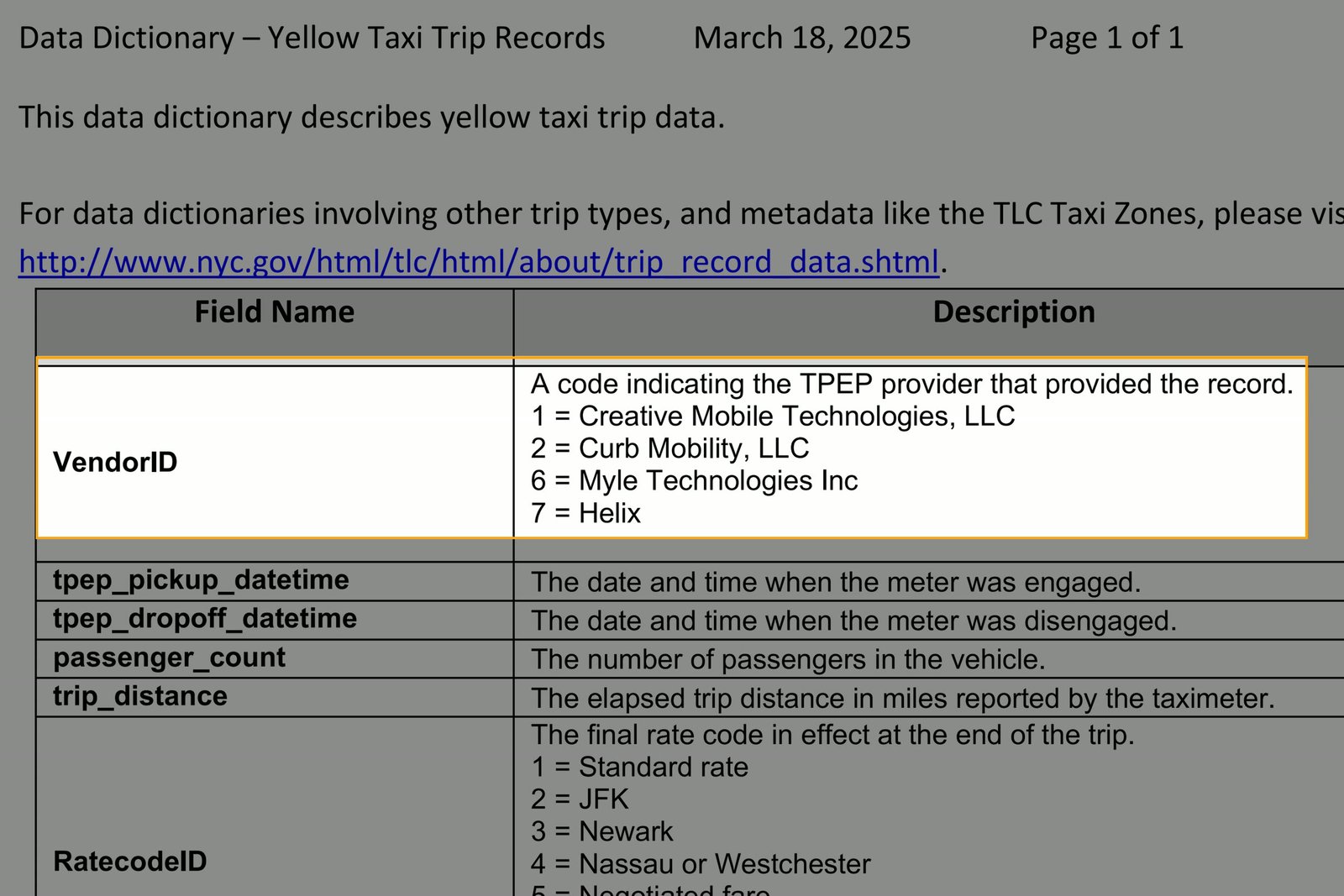1344x896 pixels.
Task: Click 'A code indicating the TPEP provider' text
Action: [x=912, y=384]
